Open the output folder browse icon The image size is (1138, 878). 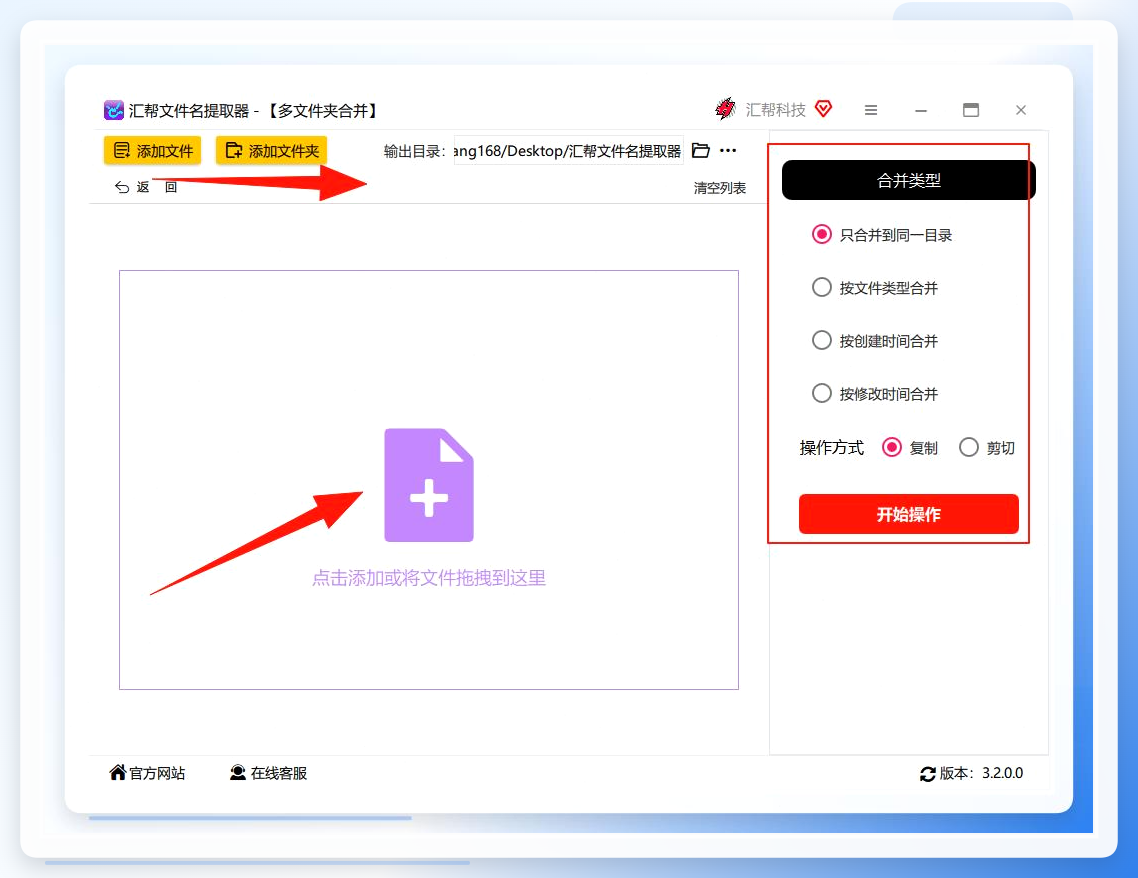click(700, 151)
